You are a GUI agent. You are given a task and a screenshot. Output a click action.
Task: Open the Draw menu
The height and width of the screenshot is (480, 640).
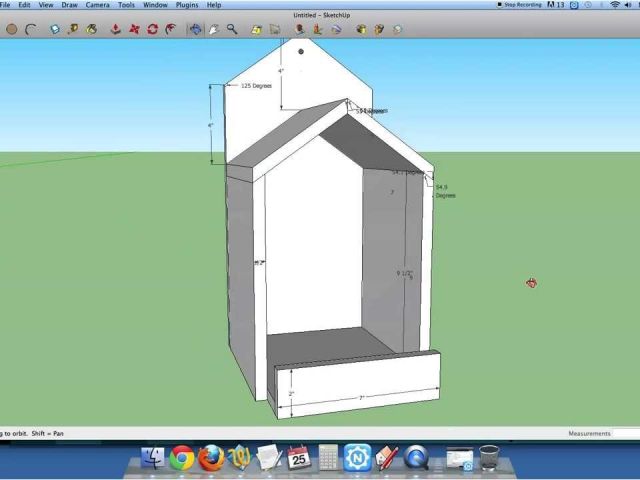[69, 5]
